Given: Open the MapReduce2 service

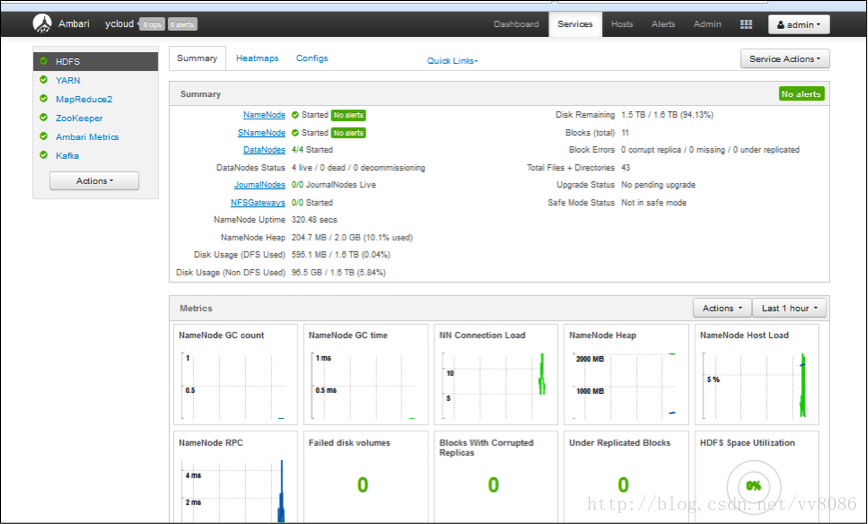Looking at the screenshot, I should click(84, 99).
